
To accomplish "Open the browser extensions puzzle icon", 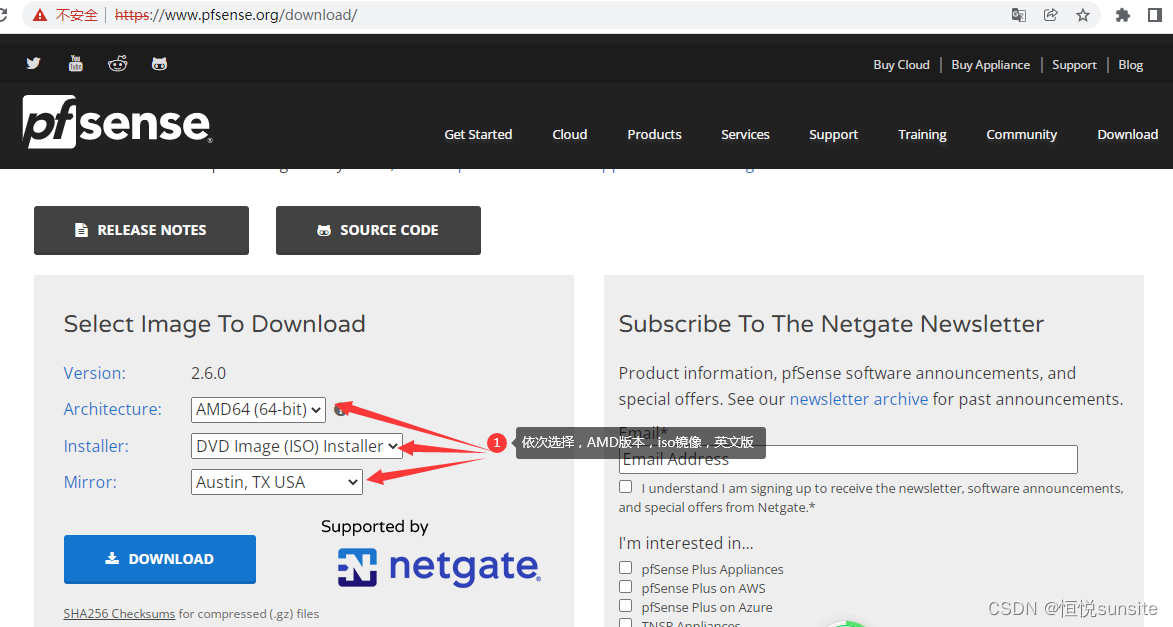I will (1122, 15).
